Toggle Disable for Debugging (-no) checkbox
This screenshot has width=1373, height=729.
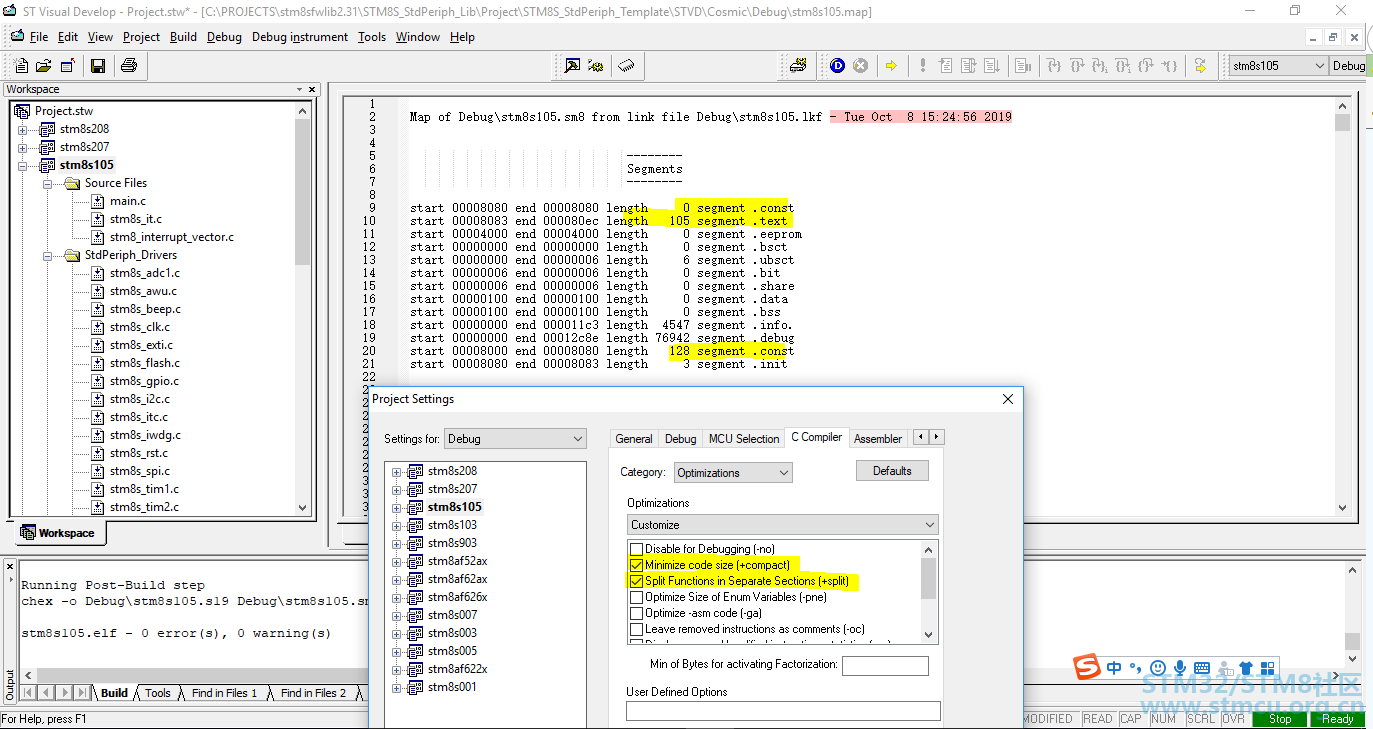pos(636,549)
